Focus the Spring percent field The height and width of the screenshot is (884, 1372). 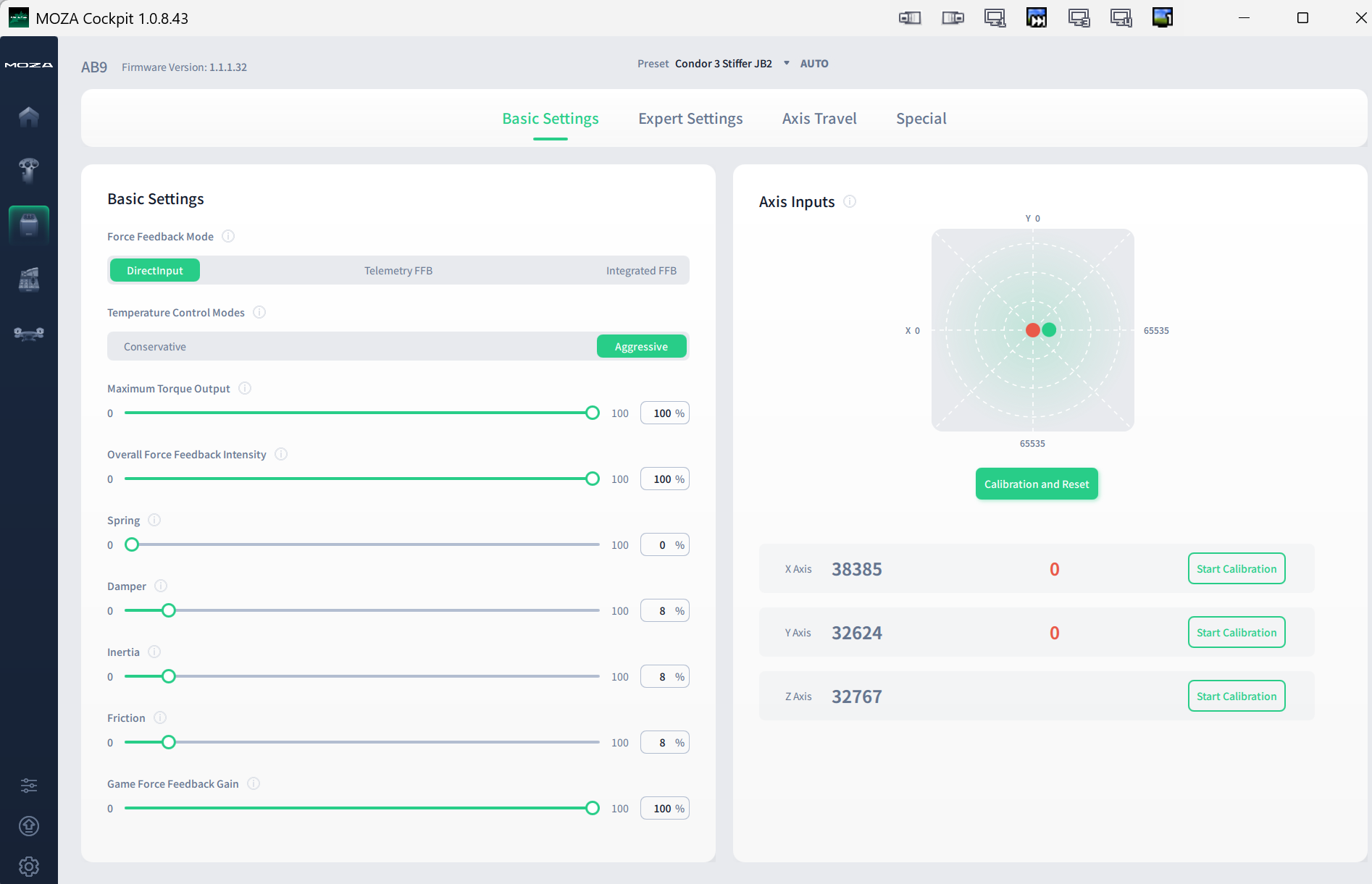(665, 544)
